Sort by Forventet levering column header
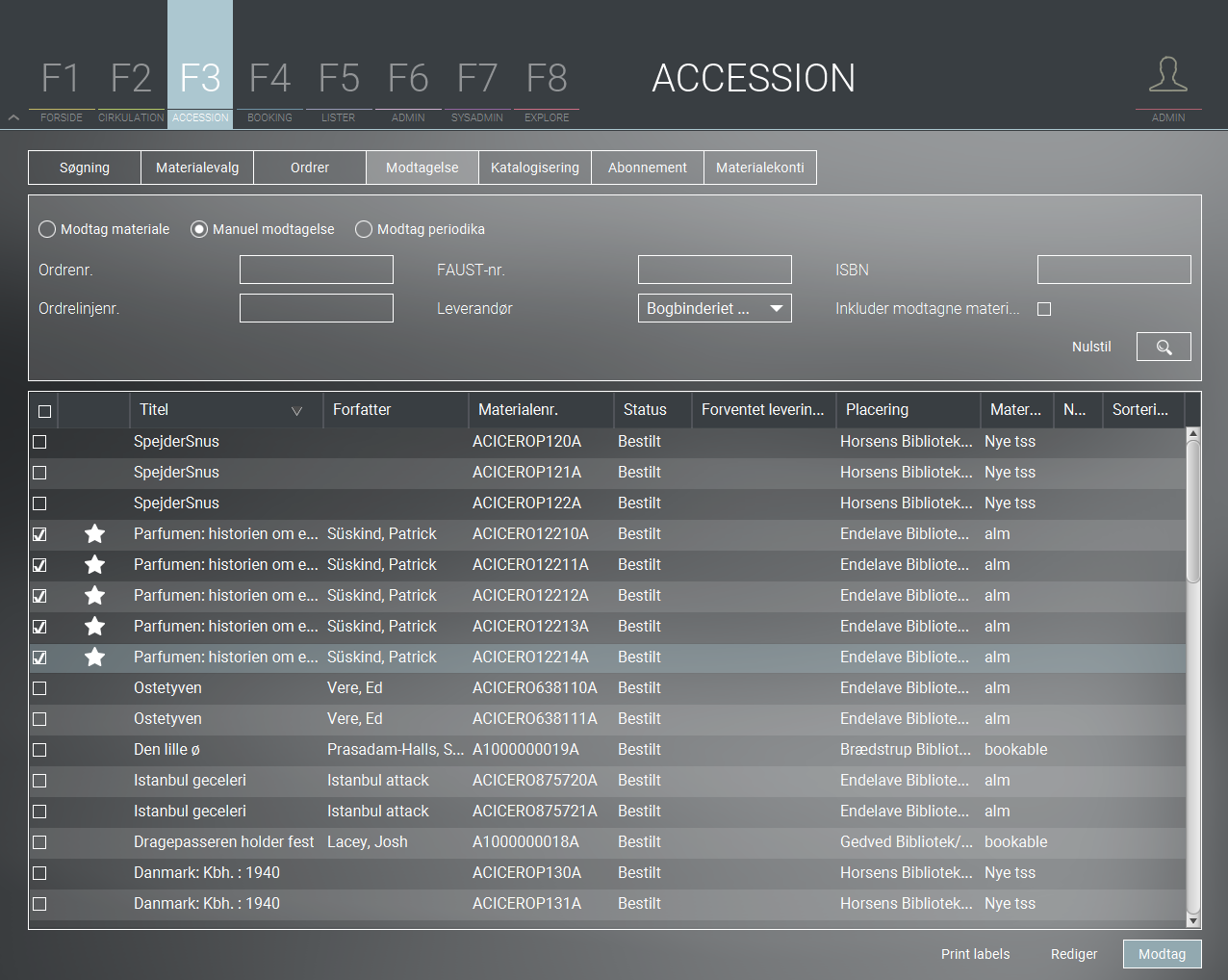 pyautogui.click(x=763, y=409)
